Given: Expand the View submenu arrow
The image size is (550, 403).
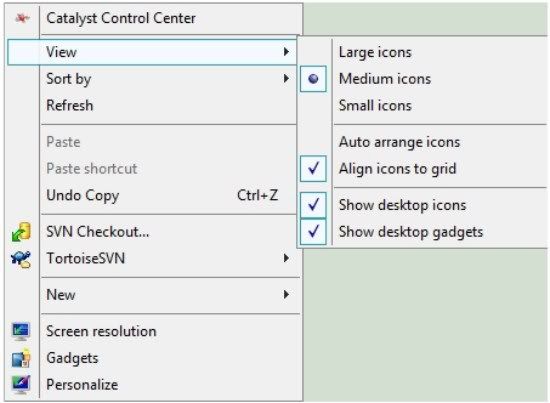Looking at the screenshot, I should 286,52.
